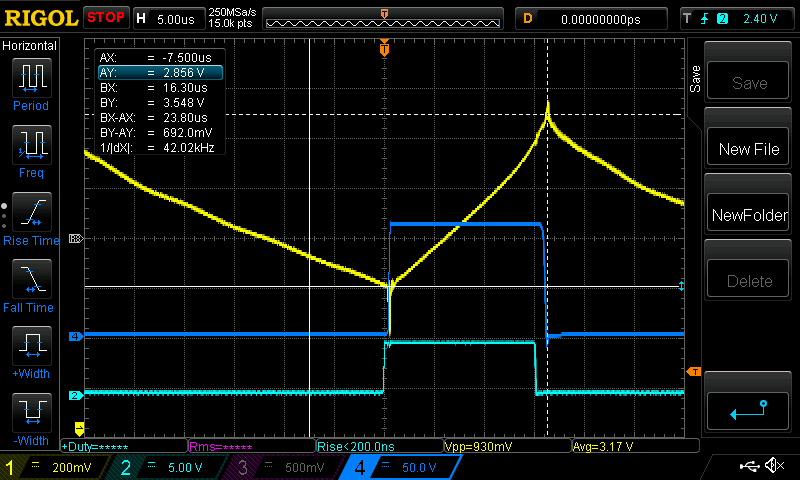800x480 pixels.
Task: Open the Horizontal measurement menu header
Action: (30, 46)
